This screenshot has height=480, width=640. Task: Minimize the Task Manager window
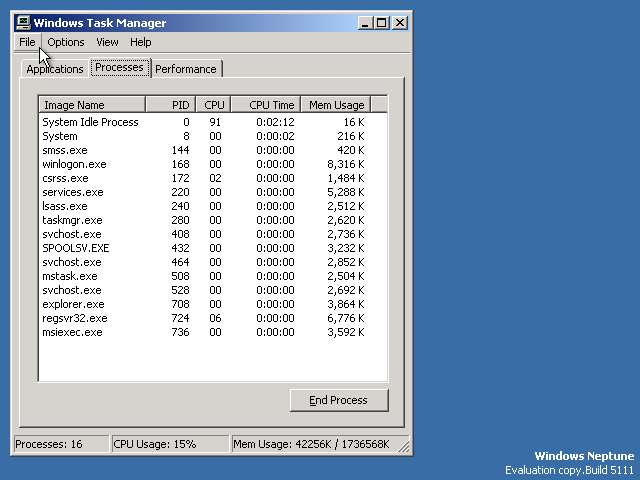[x=365, y=23]
